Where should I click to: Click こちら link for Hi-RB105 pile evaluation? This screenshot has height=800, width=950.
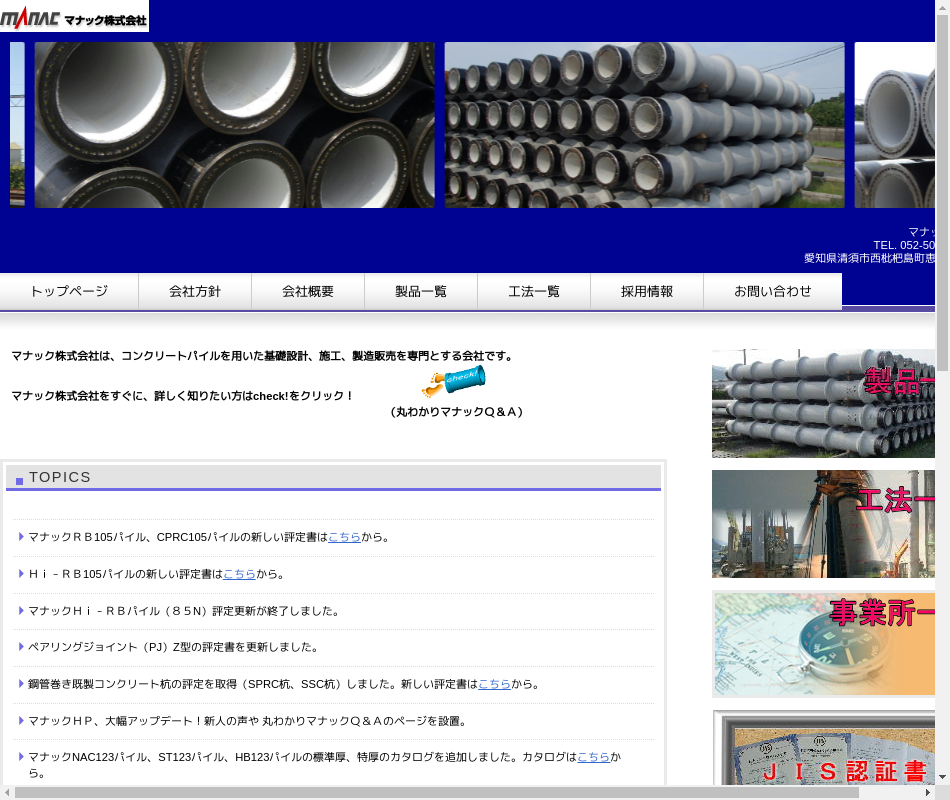[x=239, y=574]
